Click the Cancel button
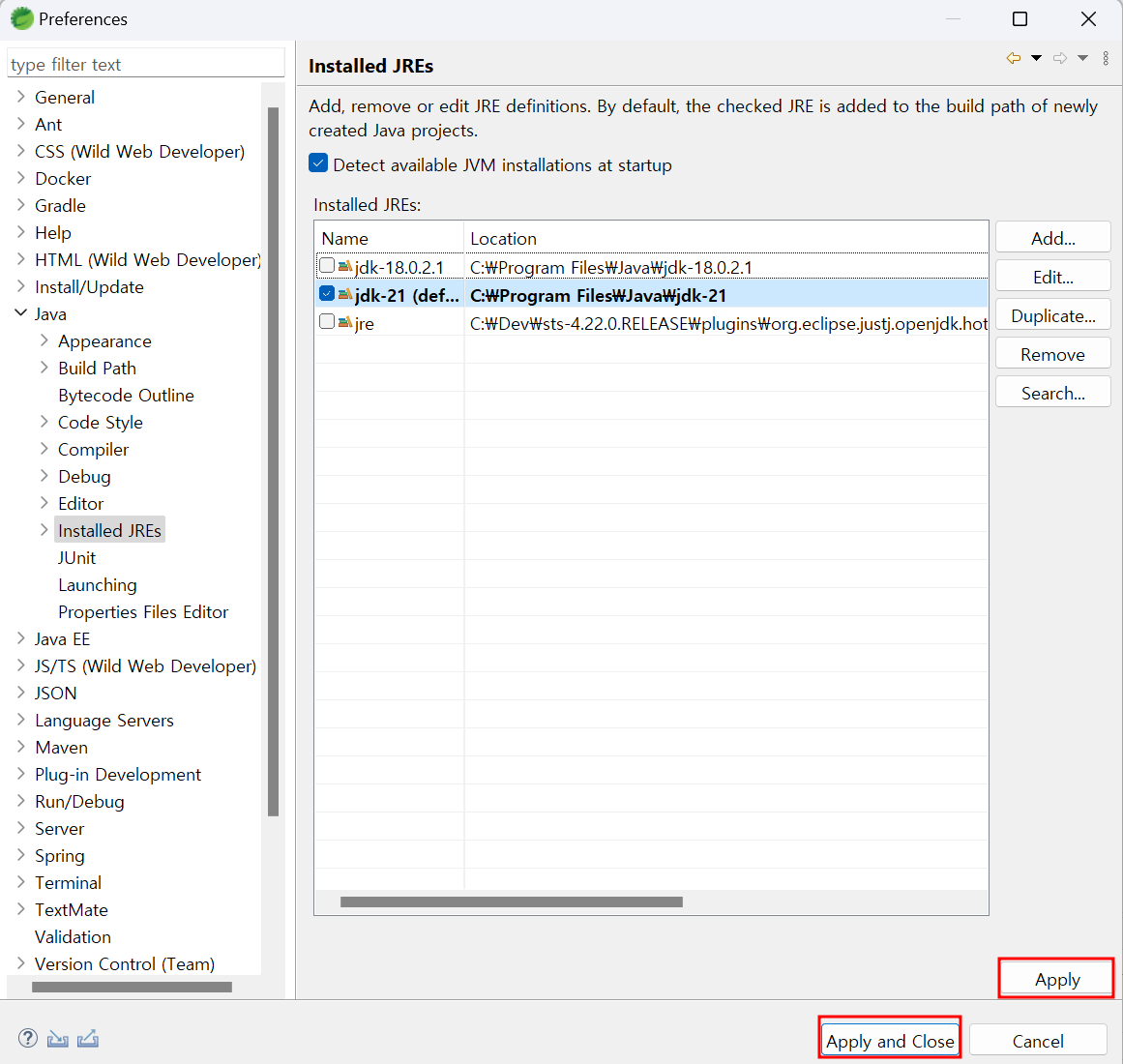The image size is (1123, 1064). pos(1038,1041)
